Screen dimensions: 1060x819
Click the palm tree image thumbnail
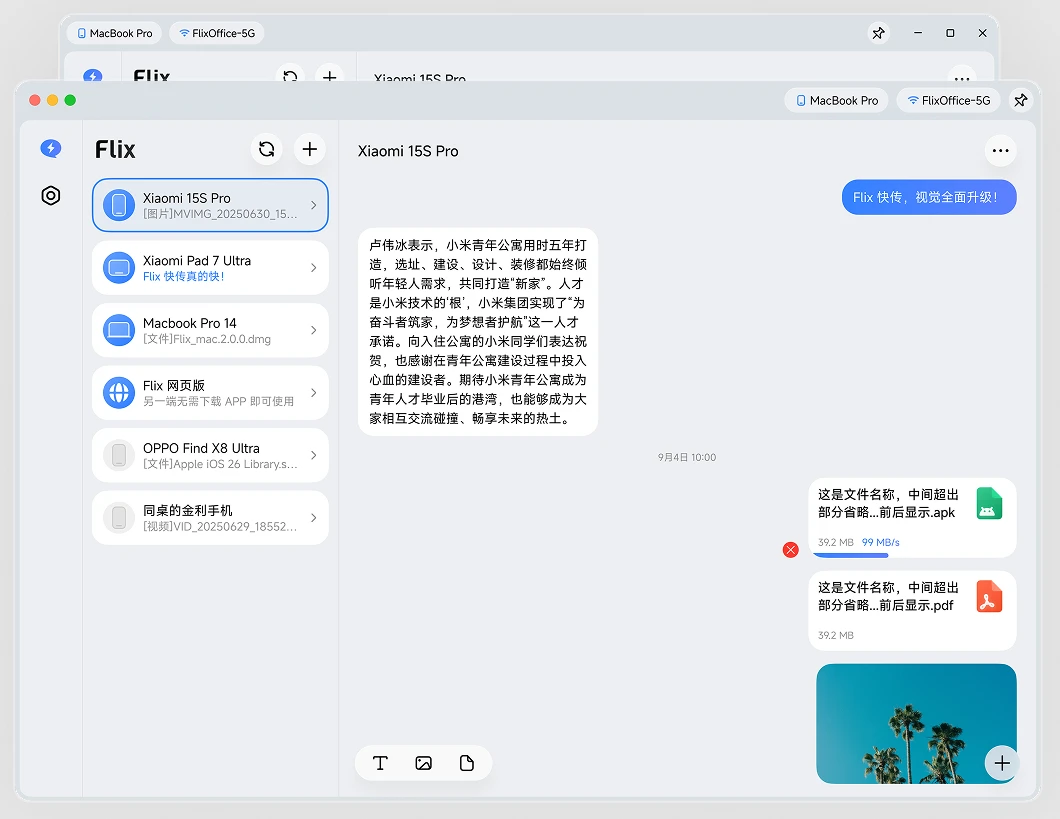(x=916, y=724)
